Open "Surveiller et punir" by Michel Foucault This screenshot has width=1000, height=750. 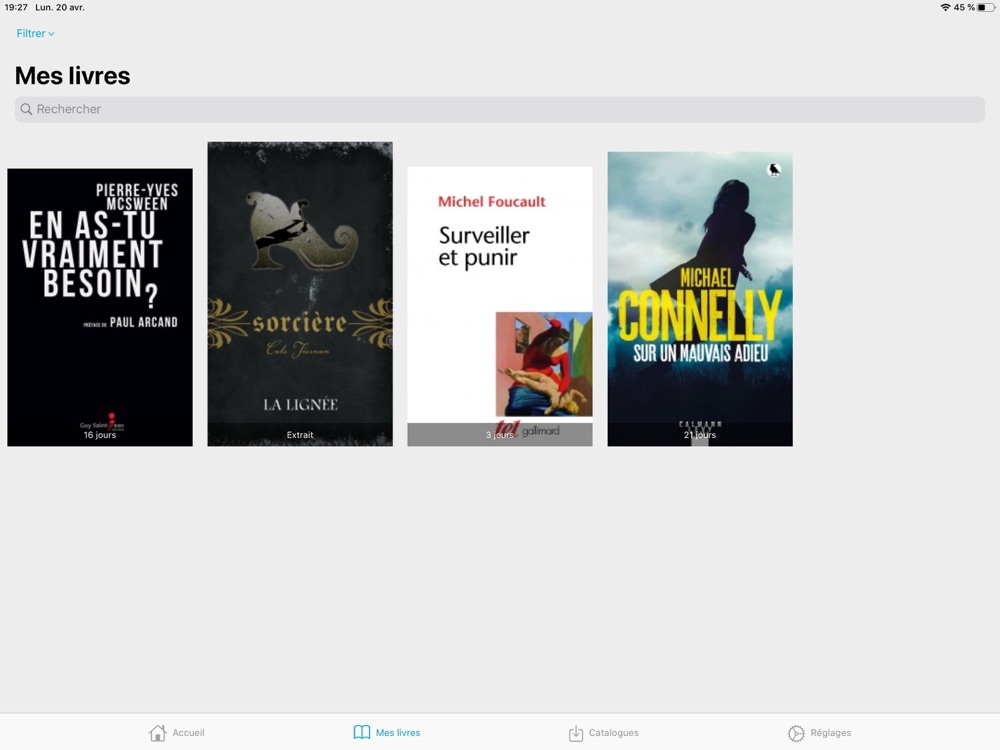[x=500, y=306]
